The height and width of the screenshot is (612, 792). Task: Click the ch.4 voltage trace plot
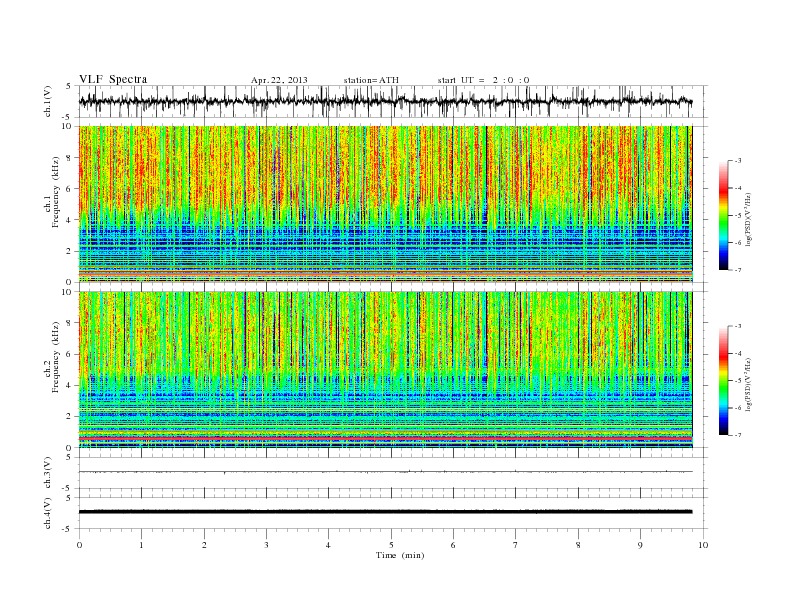[x=385, y=512]
